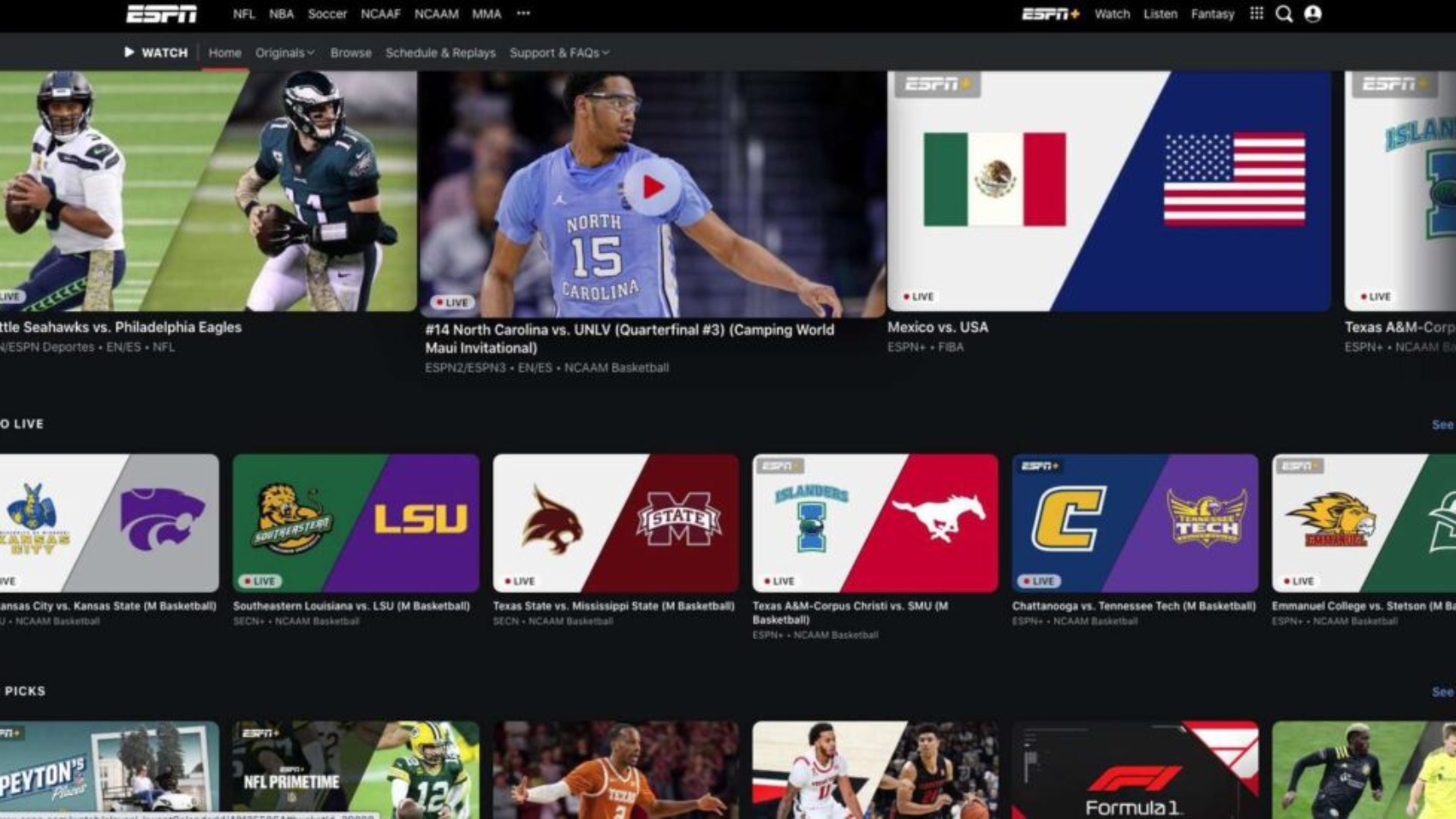Open the Support & FAQs dropdown

pyautogui.click(x=558, y=52)
